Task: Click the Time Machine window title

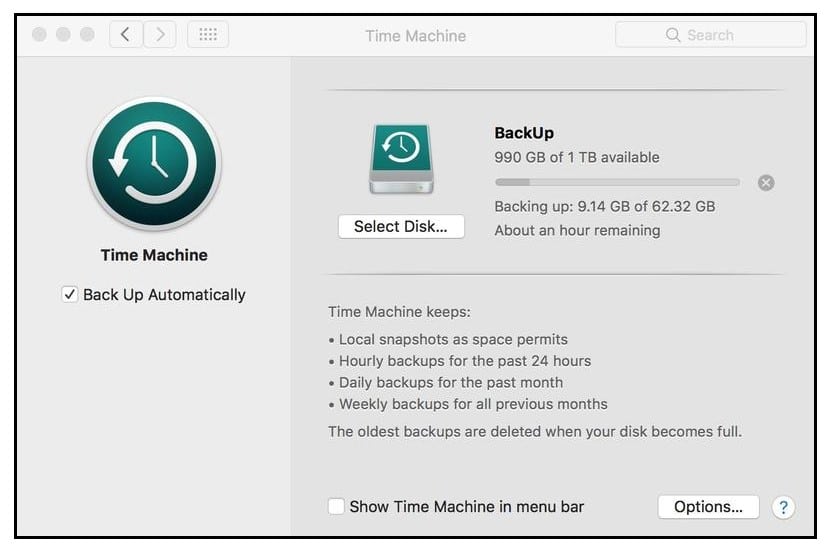Action: tap(416, 36)
